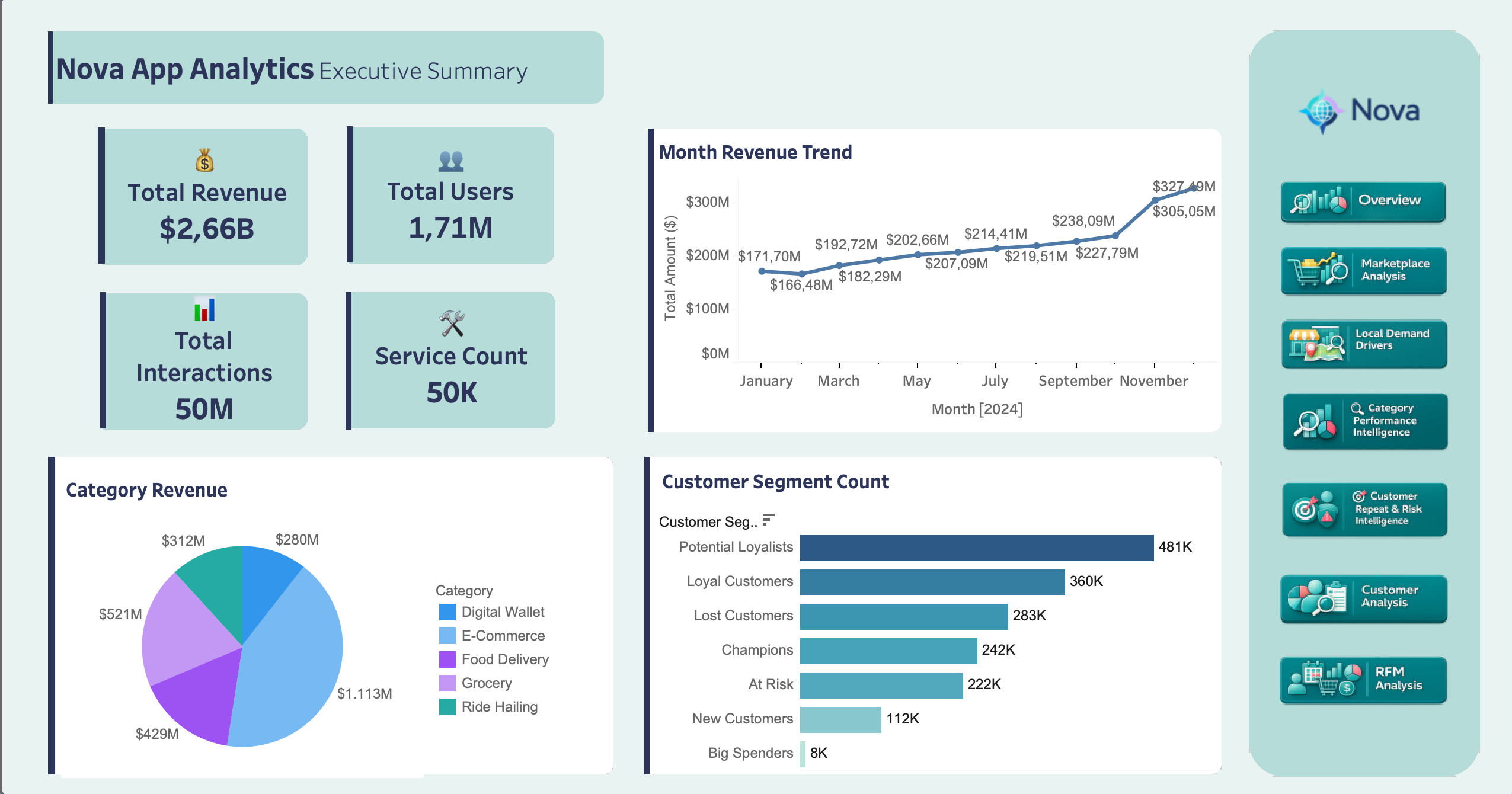Viewport: 1512px width, 794px height.
Task: Click the people clipboard icon on Customer Analysis
Action: pyautogui.click(x=1318, y=597)
